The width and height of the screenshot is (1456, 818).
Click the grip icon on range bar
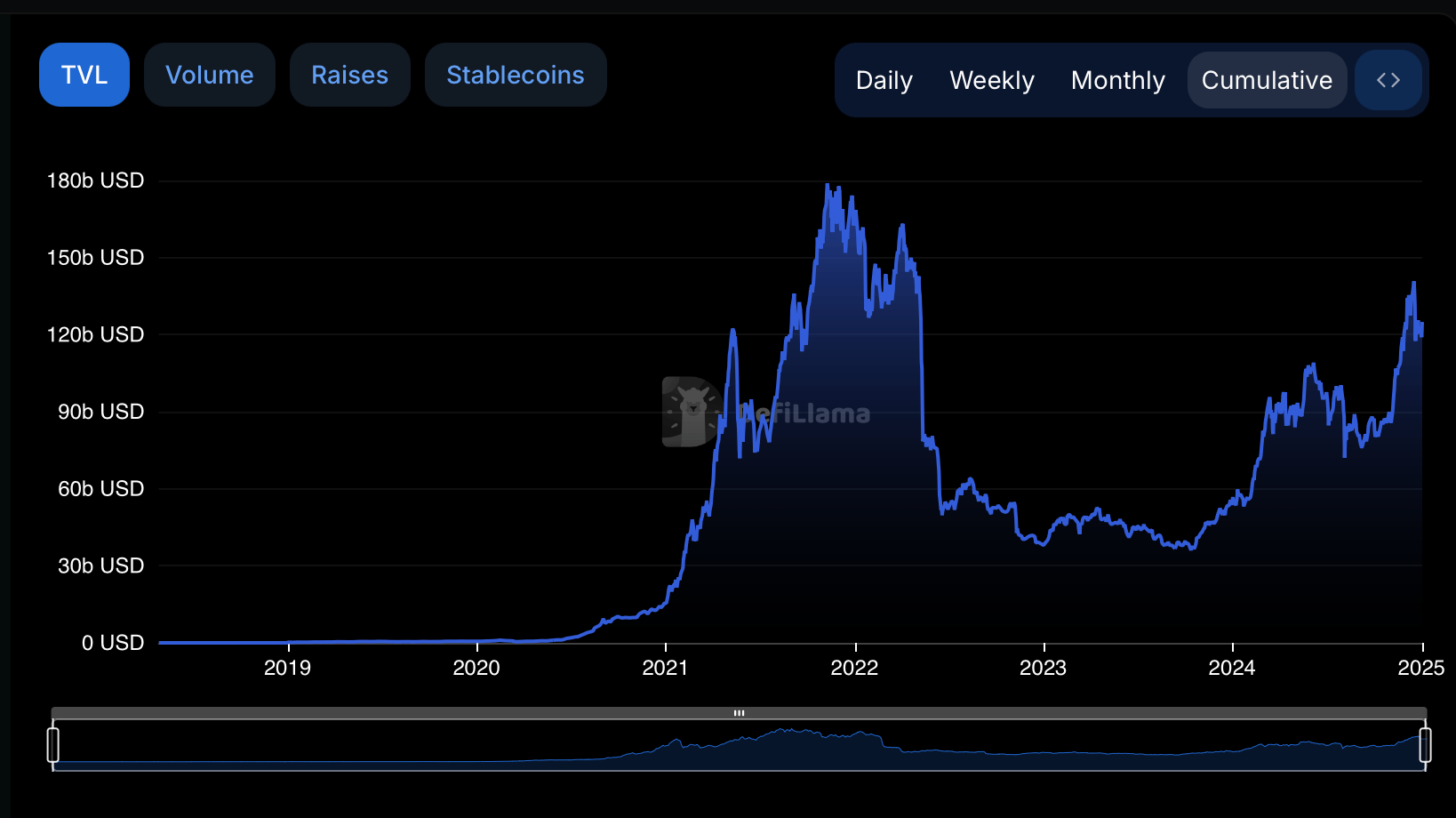tap(739, 713)
